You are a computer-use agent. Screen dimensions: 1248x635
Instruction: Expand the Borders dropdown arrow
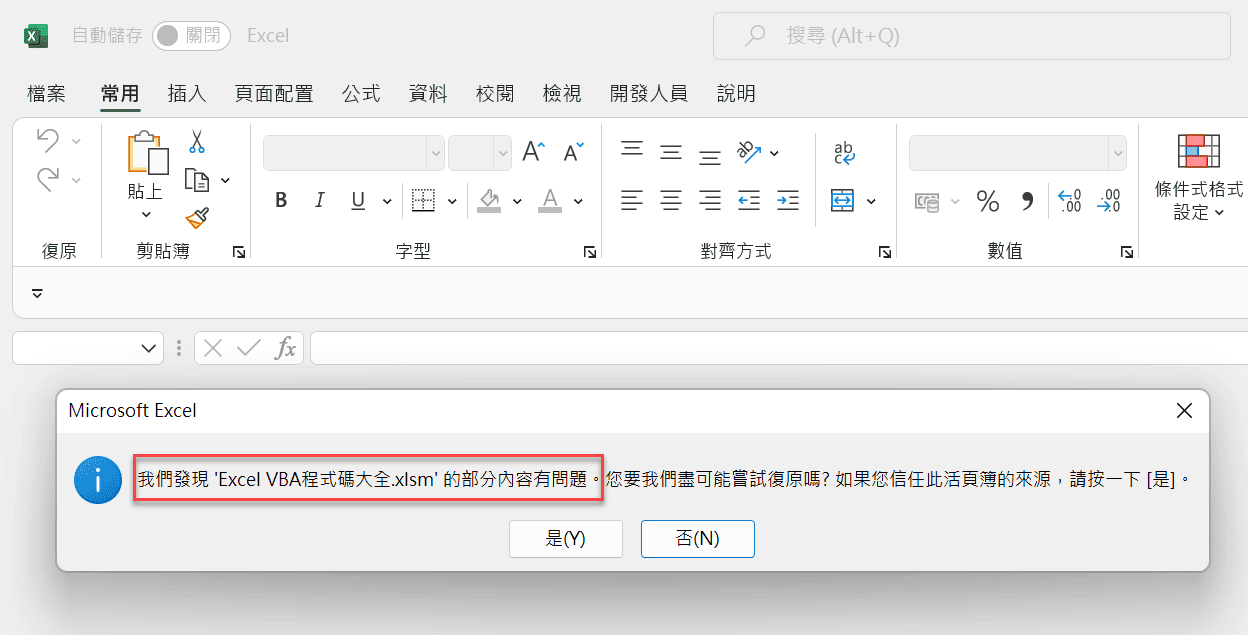[x=452, y=201]
